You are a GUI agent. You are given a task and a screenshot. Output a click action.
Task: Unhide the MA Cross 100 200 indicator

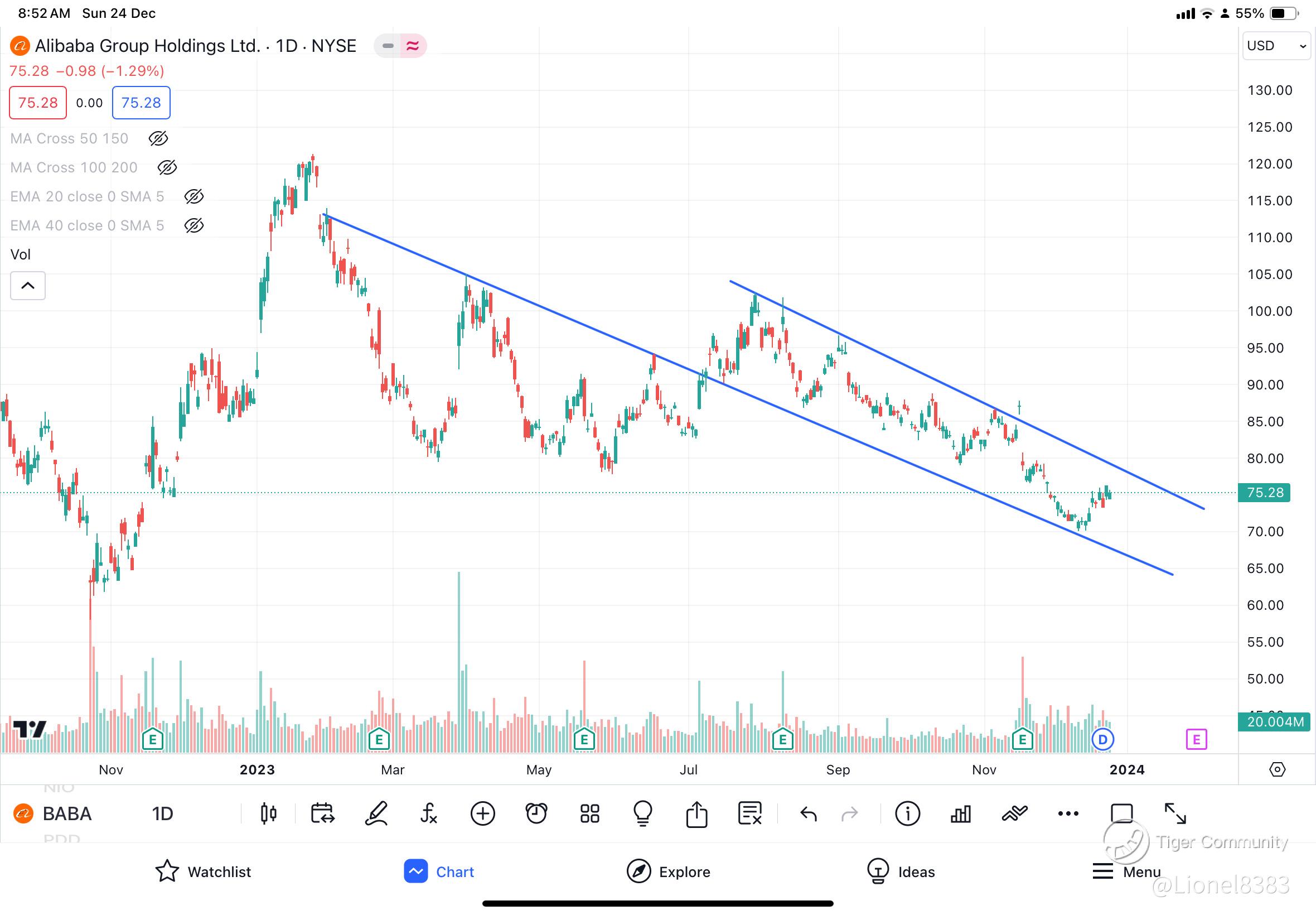(x=167, y=167)
